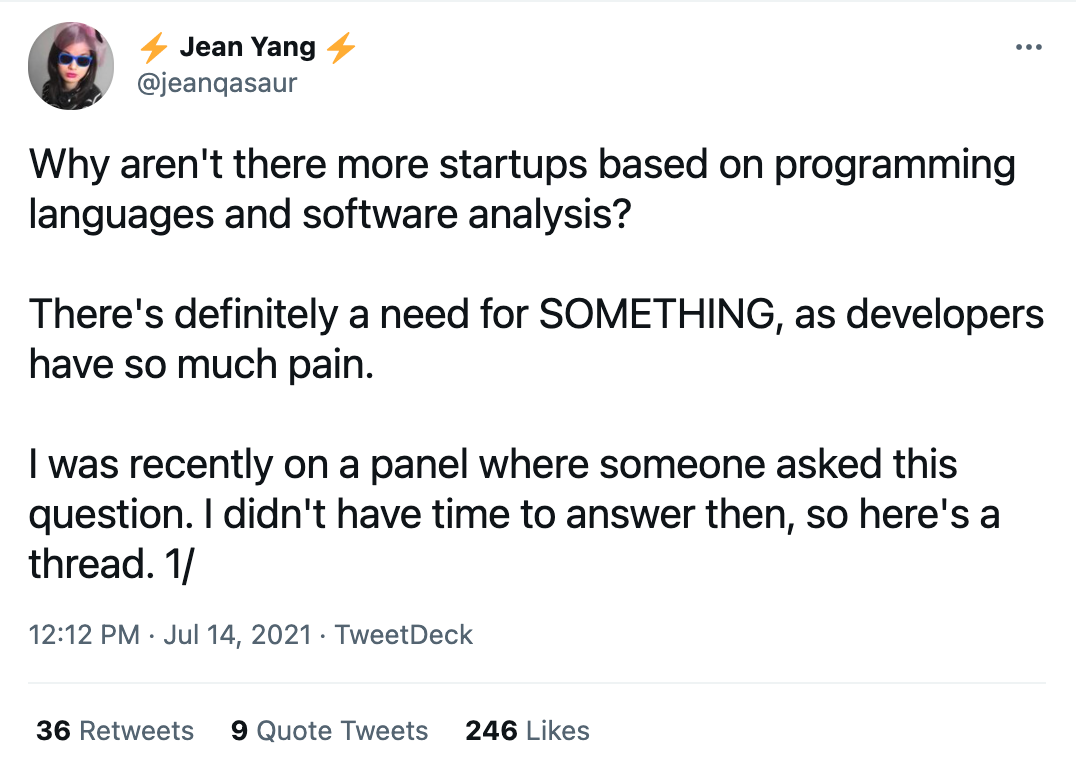Click the line "have so much pain."
The width and height of the screenshot is (1076, 778).
tap(200, 365)
